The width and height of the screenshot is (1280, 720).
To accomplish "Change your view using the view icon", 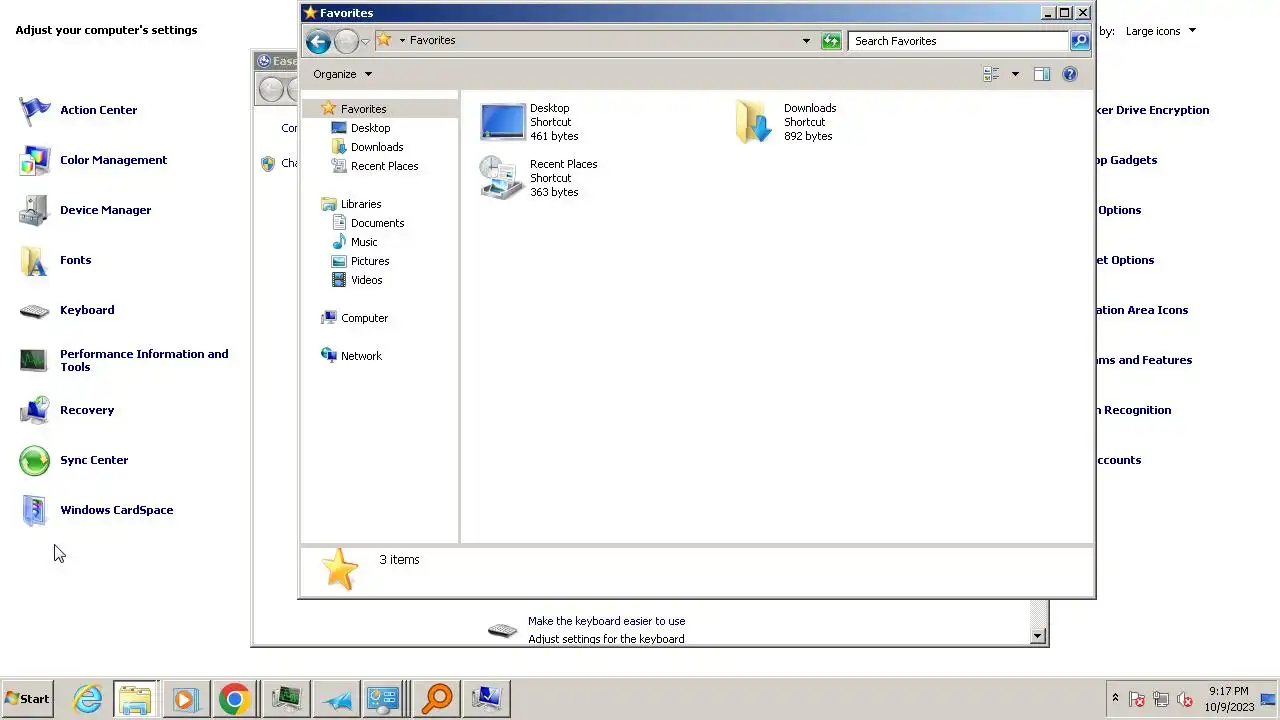I will pyautogui.click(x=991, y=74).
